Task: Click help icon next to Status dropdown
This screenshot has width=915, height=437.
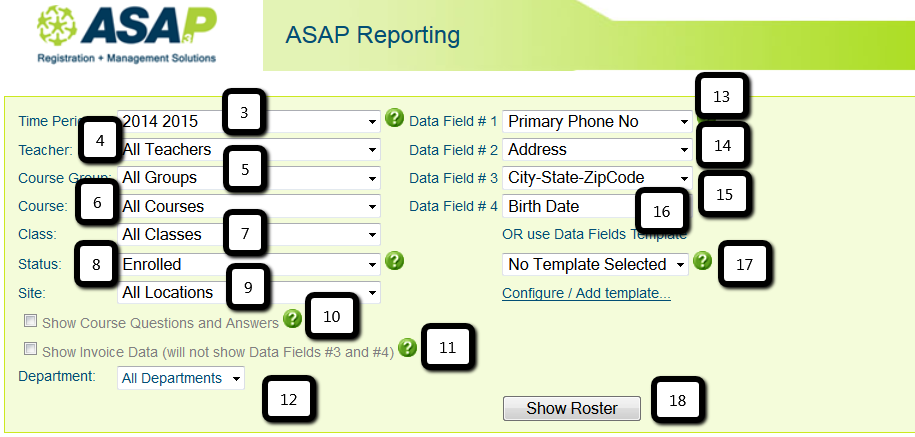Action: tap(395, 261)
